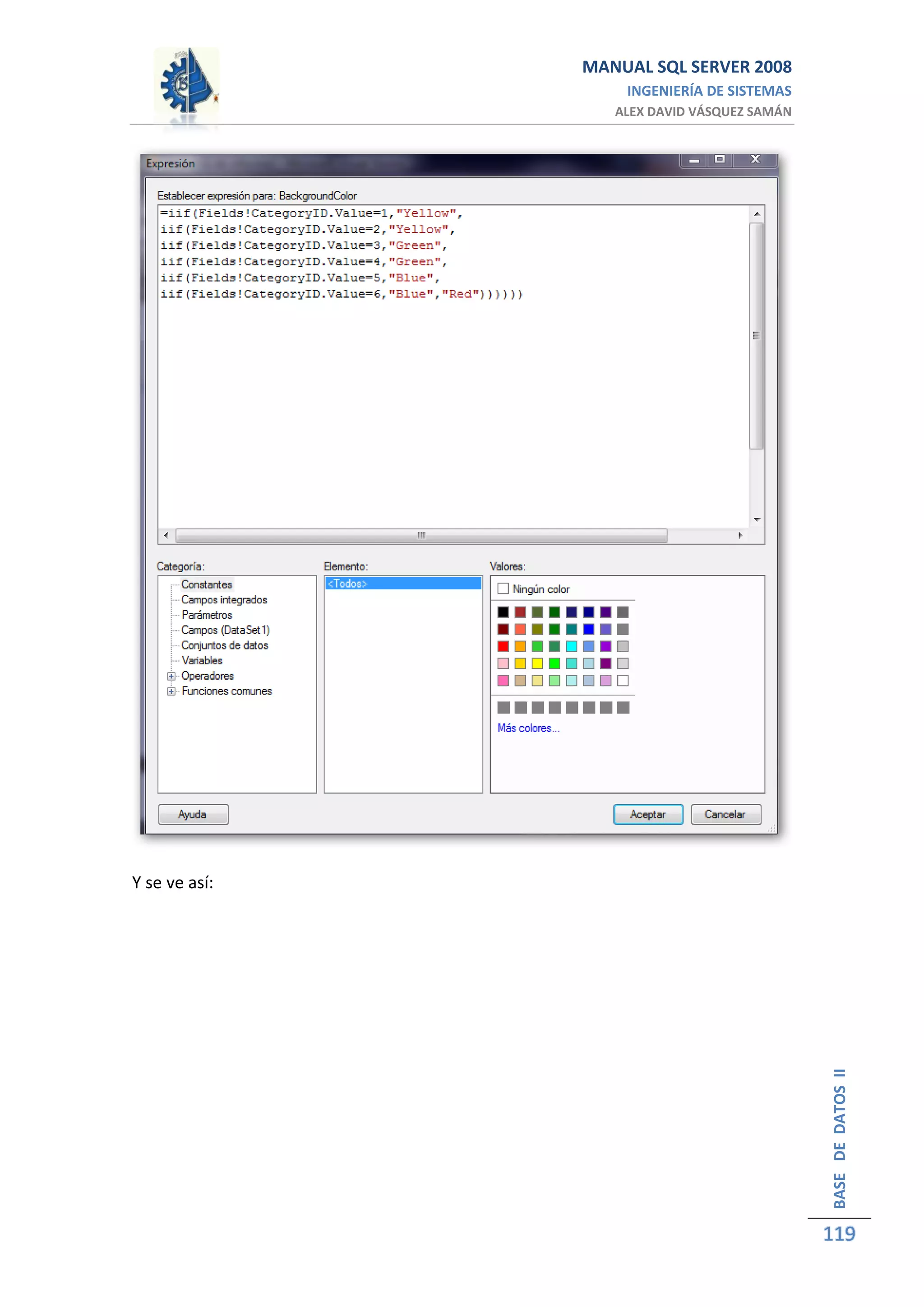Tick the Ningún color checkbox
Screen dimensions: 924x1307
pos(503,589)
